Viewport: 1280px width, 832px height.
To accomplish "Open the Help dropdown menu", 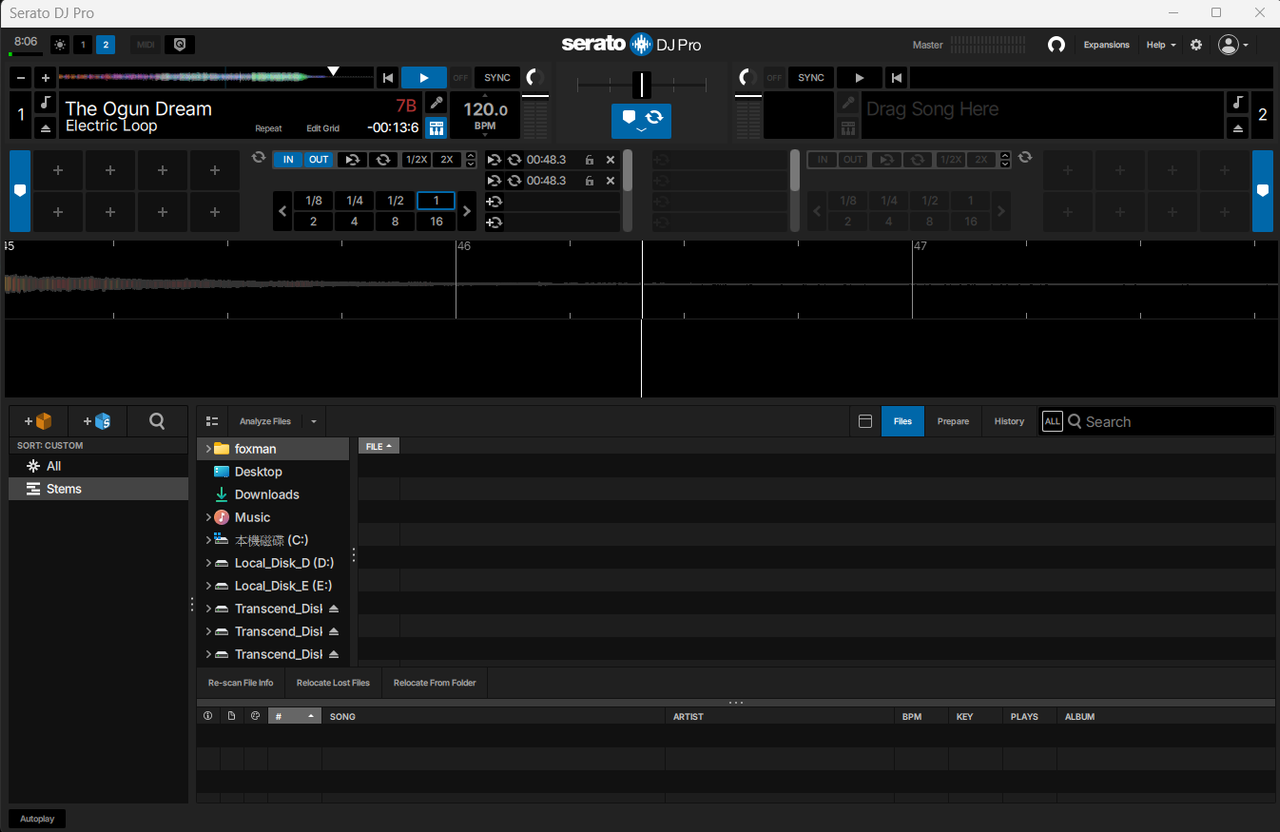I will (1161, 45).
